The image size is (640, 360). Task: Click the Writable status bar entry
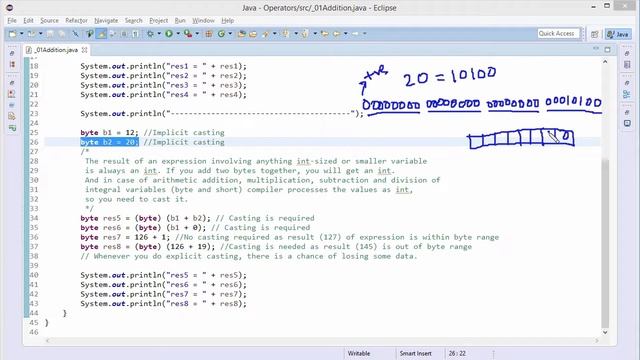(359, 353)
